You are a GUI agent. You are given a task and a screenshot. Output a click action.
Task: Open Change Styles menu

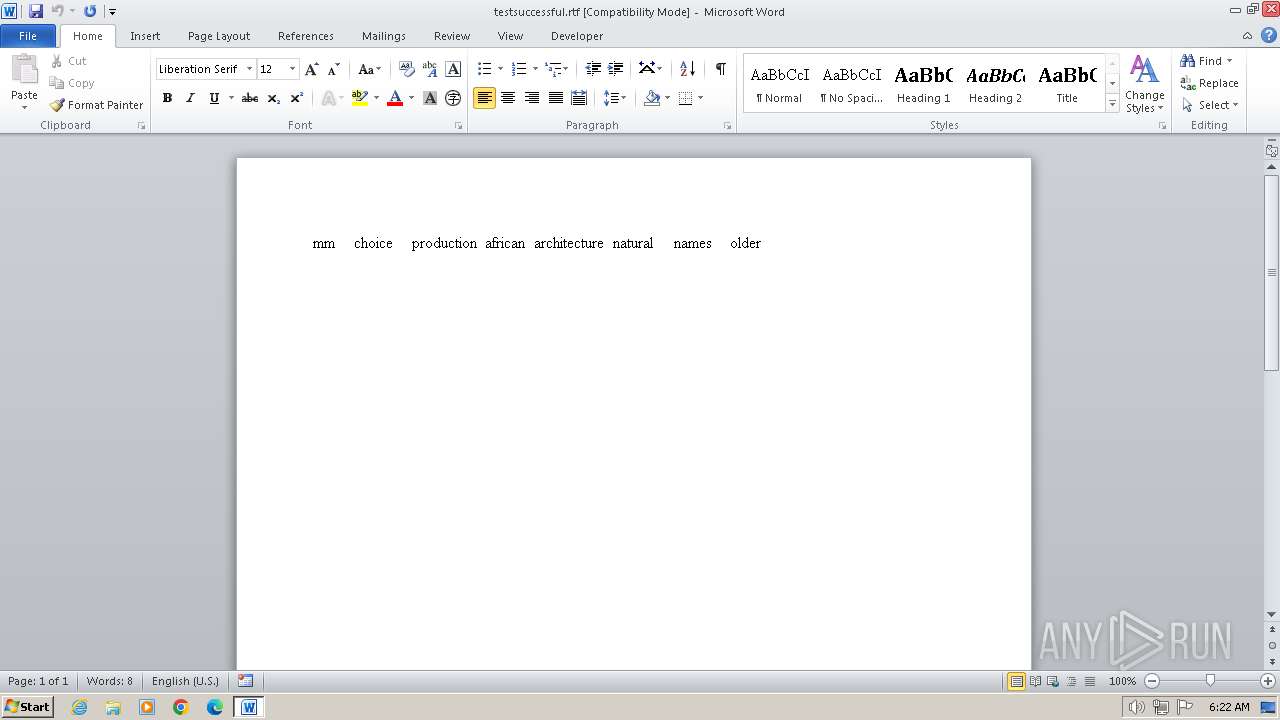click(x=1145, y=84)
